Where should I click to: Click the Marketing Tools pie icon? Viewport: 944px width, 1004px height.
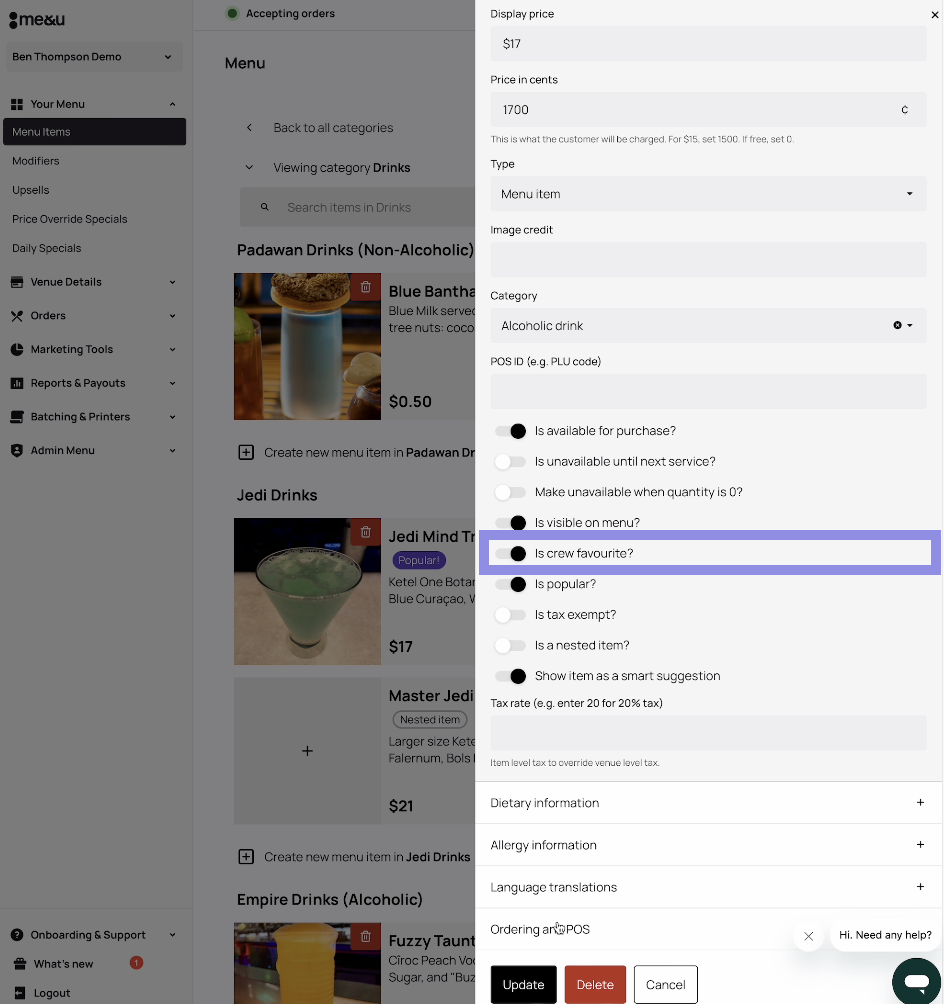coord(17,350)
